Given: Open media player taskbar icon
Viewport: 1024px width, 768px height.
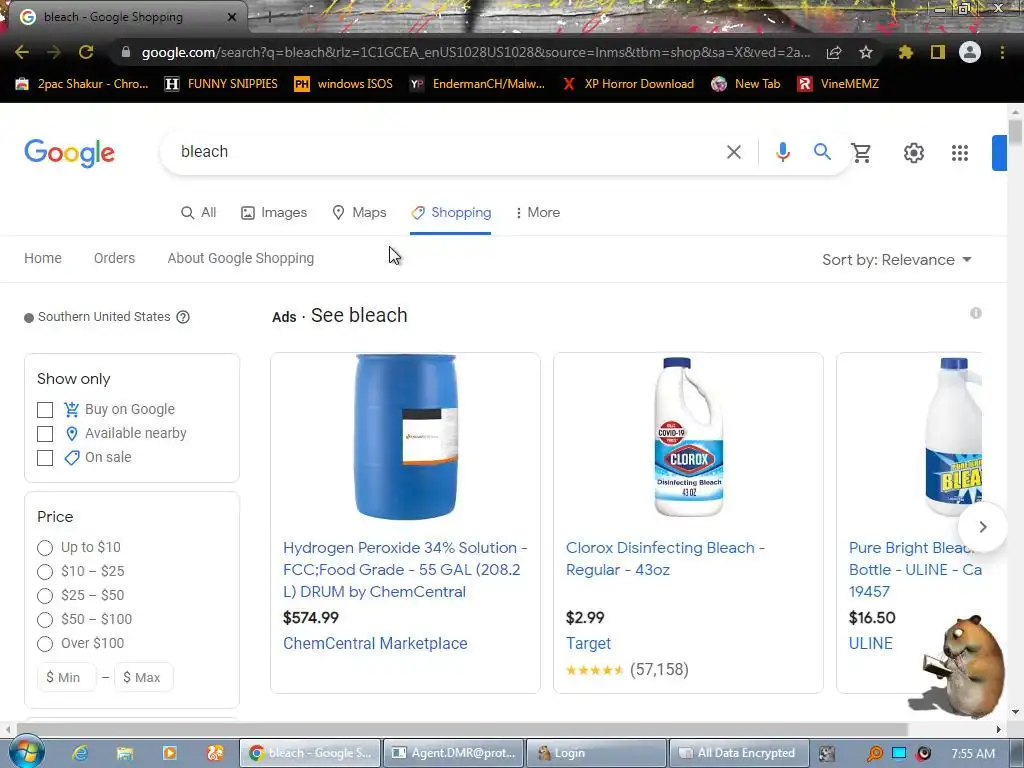Looking at the screenshot, I should [x=170, y=753].
